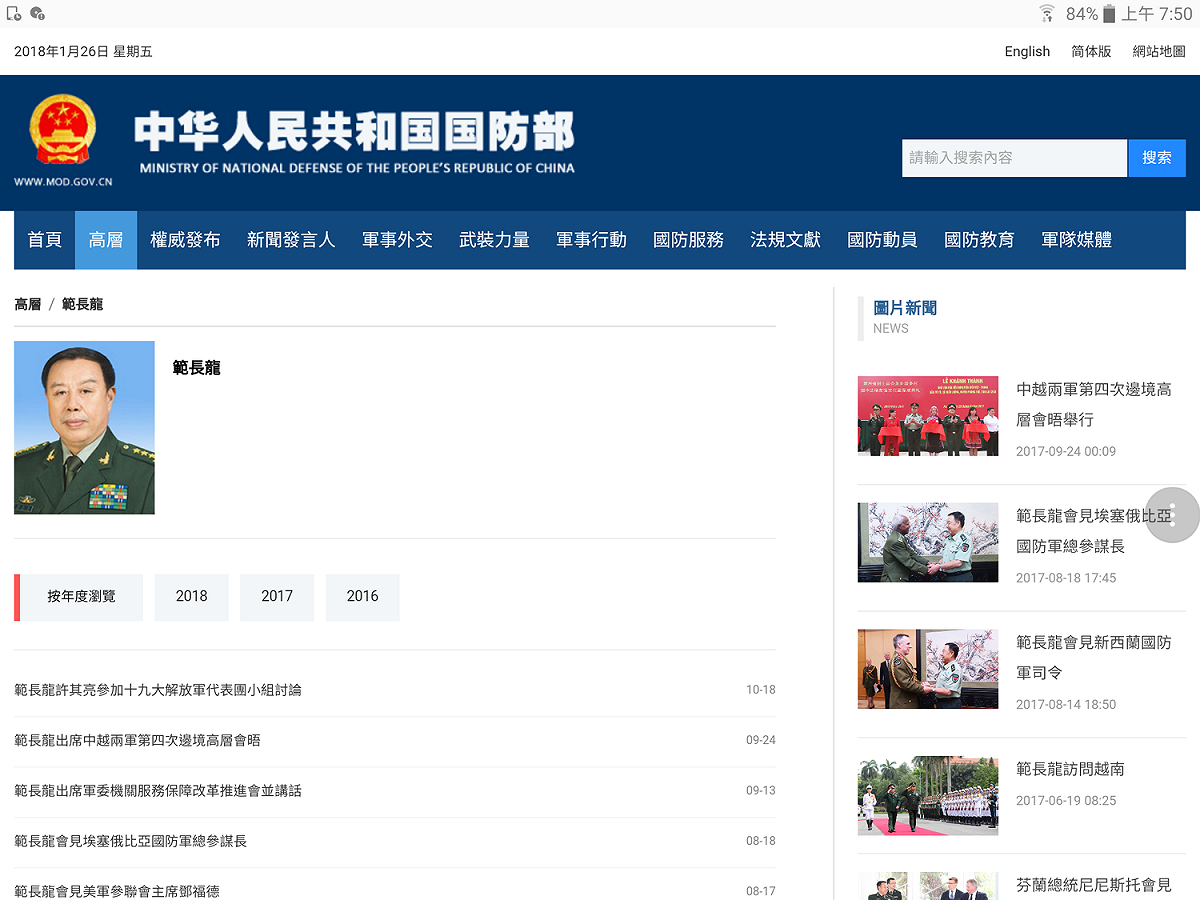Click the 中华人民共和国国防部 site title
The width and height of the screenshot is (1200, 900).
click(x=355, y=131)
